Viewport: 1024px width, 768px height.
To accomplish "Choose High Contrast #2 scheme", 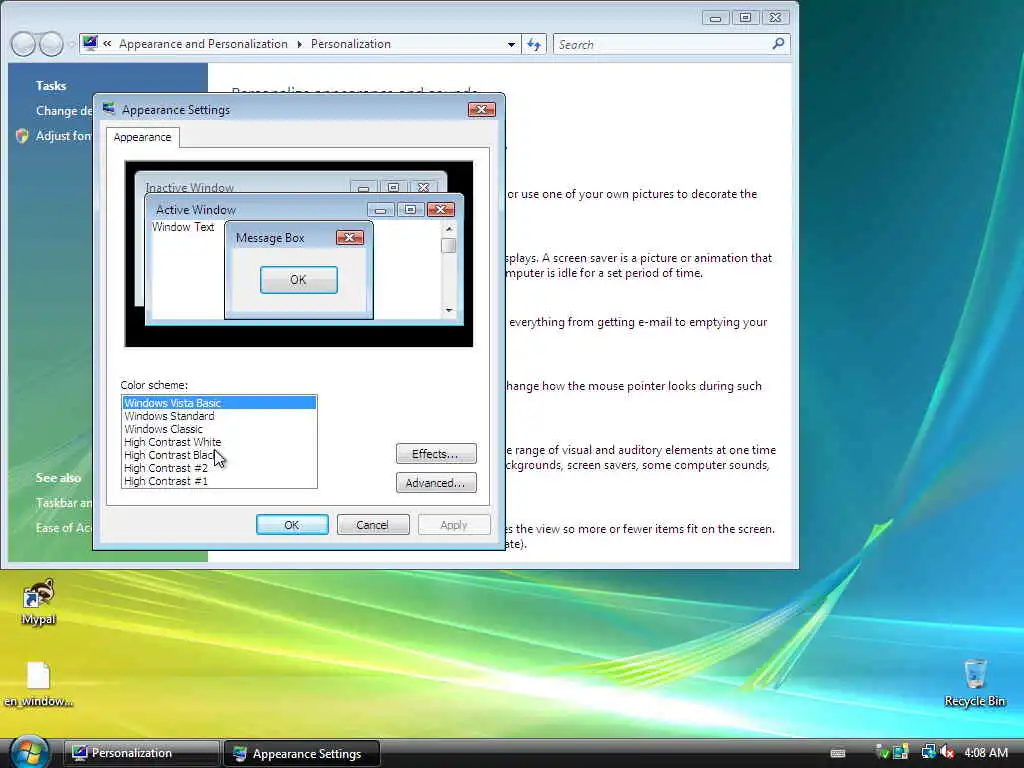I will (x=219, y=468).
